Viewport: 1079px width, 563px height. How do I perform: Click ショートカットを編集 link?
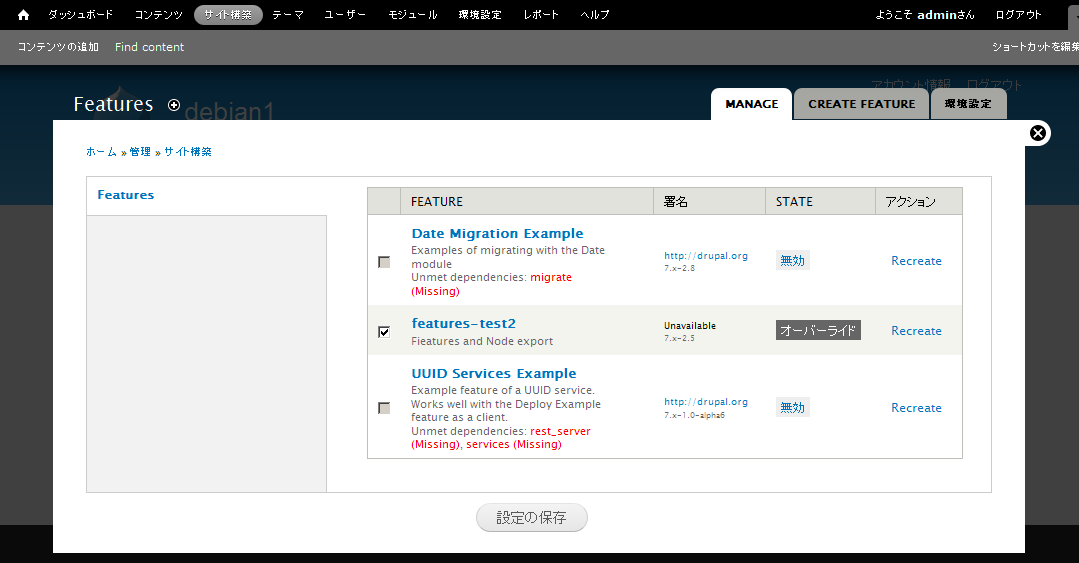point(1035,47)
